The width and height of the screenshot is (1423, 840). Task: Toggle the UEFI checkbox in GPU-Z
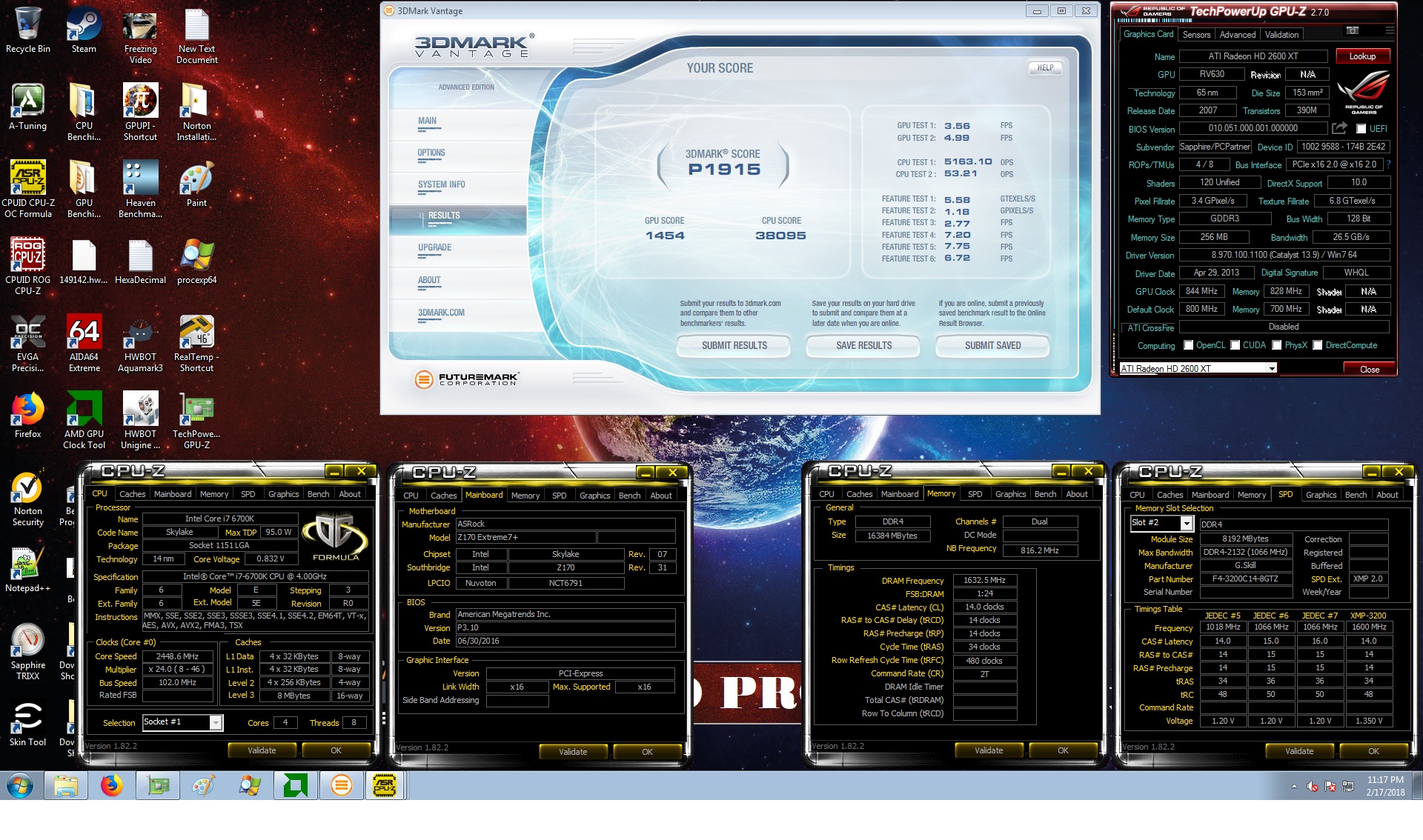point(1361,129)
